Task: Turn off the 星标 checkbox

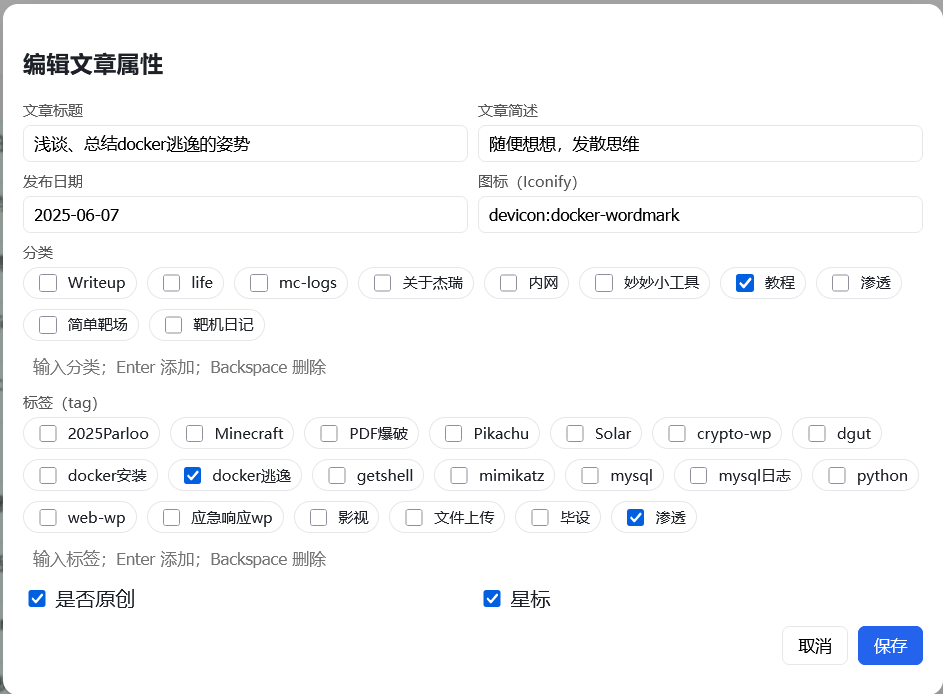Action: [491, 598]
